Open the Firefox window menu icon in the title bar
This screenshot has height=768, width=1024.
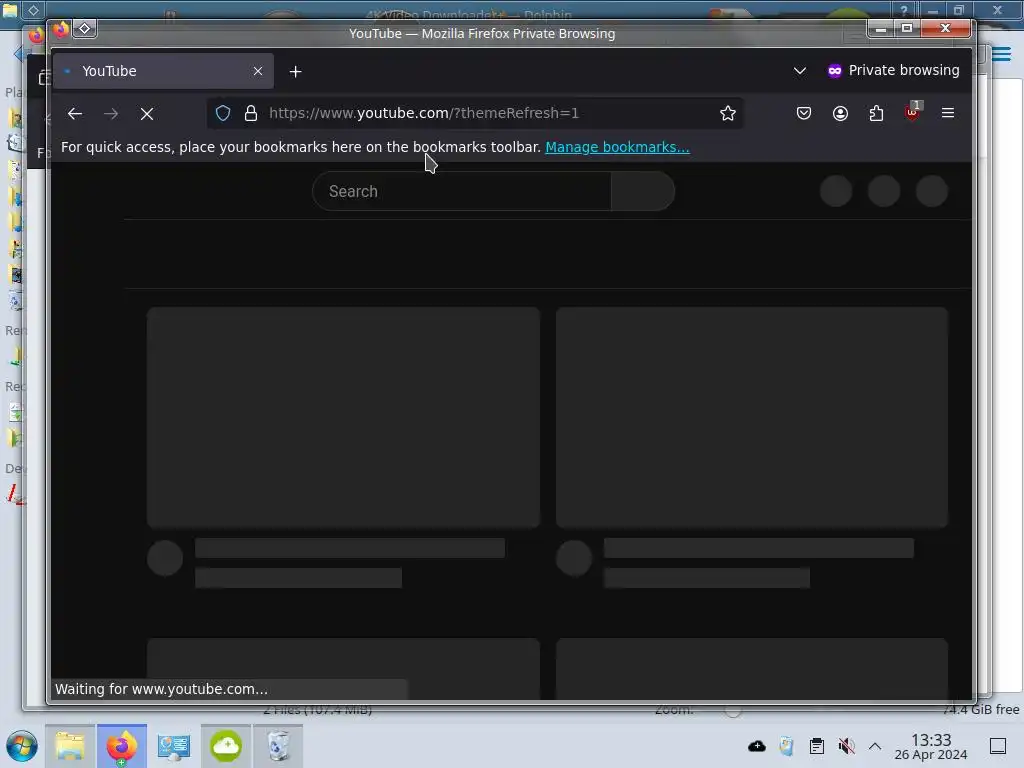61,29
